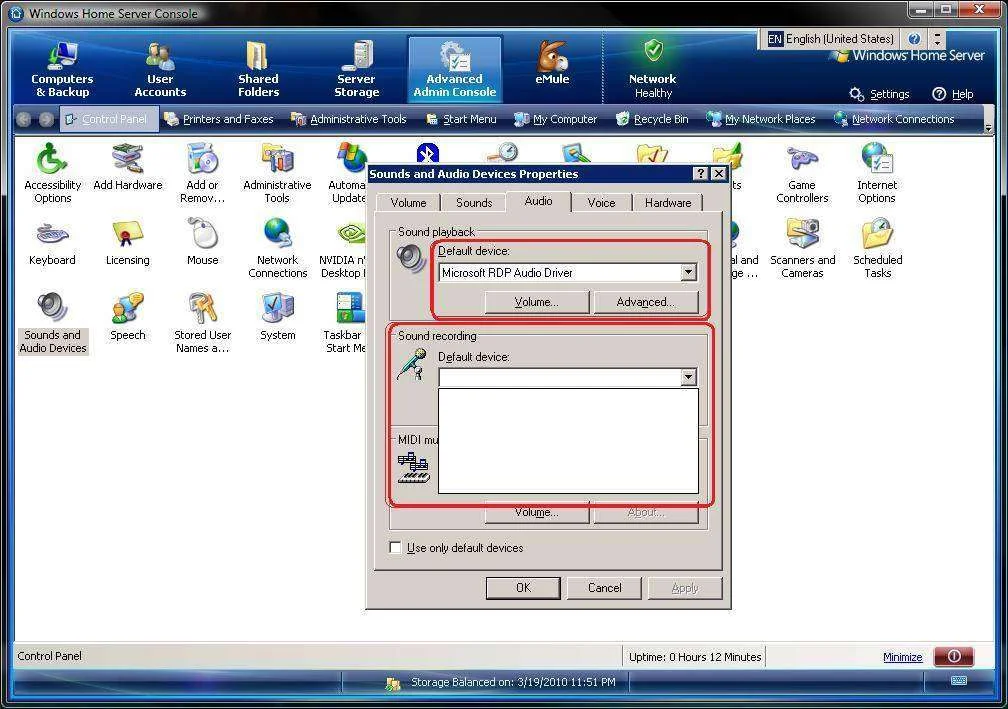Open Administrative Tools control panel icon
The width and height of the screenshot is (1008, 709).
277,173
